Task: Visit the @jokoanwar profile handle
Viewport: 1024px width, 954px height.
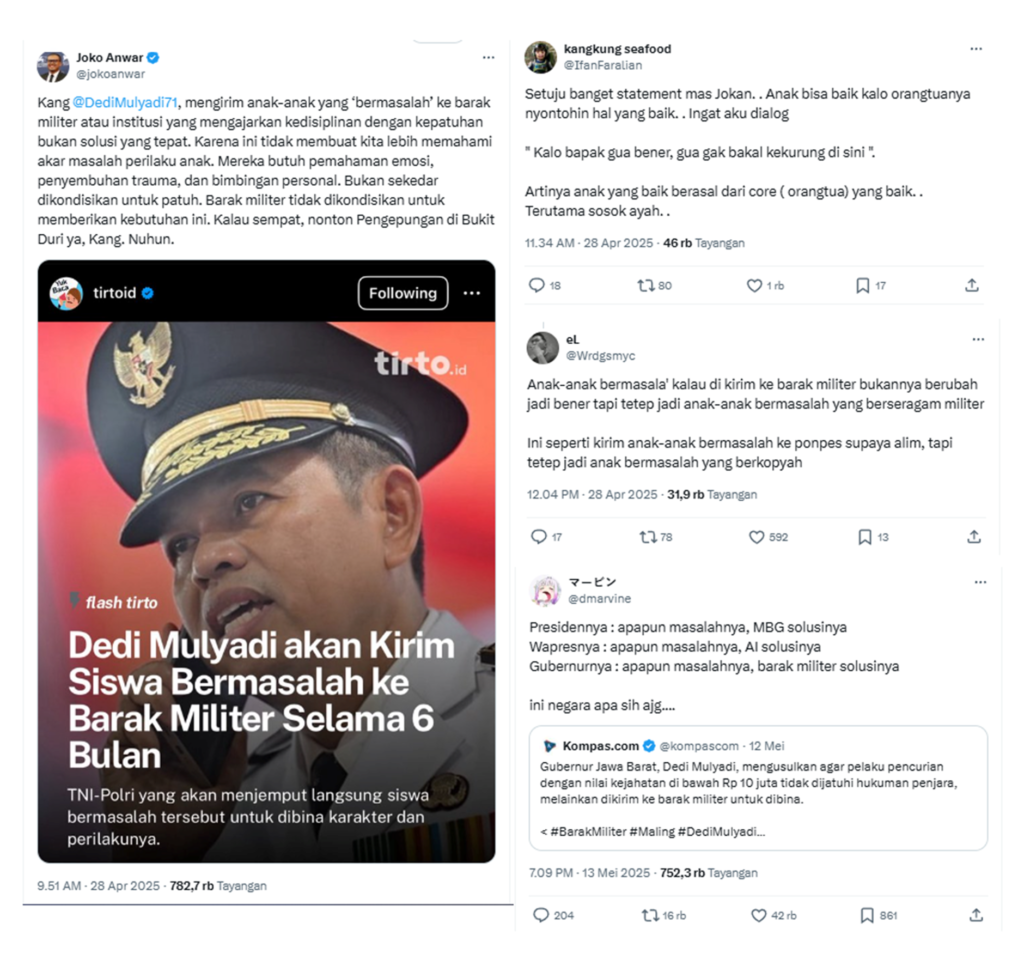Action: coord(110,74)
